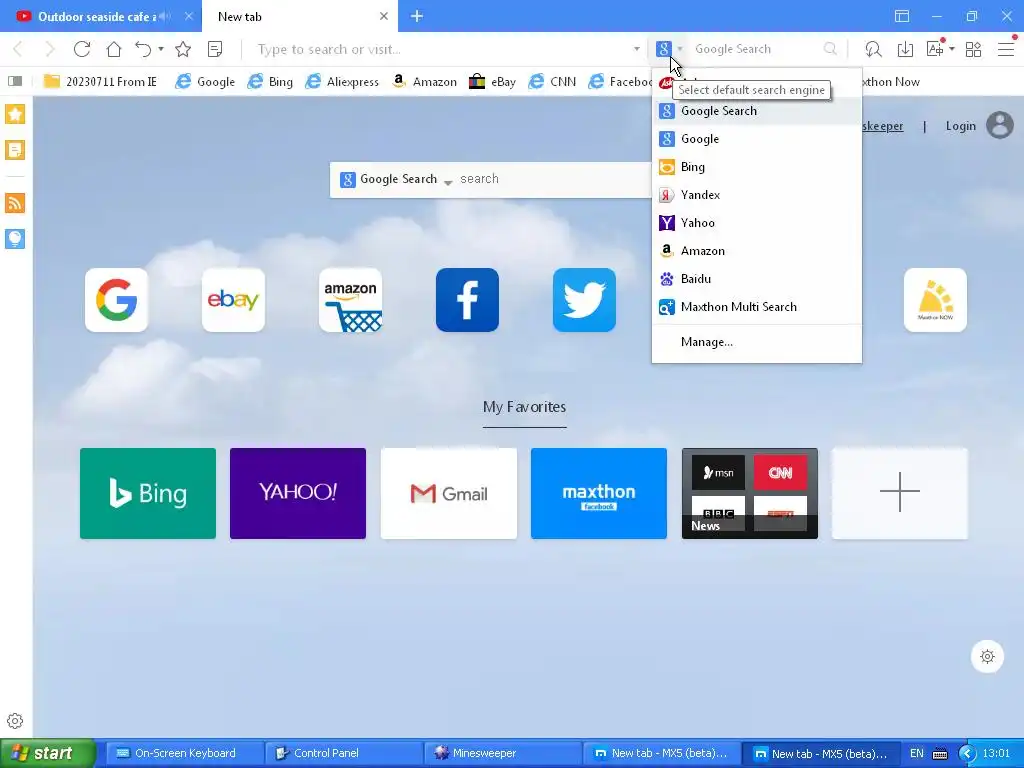Open 20230711 From IE bookmarks folder
The height and width of the screenshot is (768, 1024).
click(x=101, y=82)
